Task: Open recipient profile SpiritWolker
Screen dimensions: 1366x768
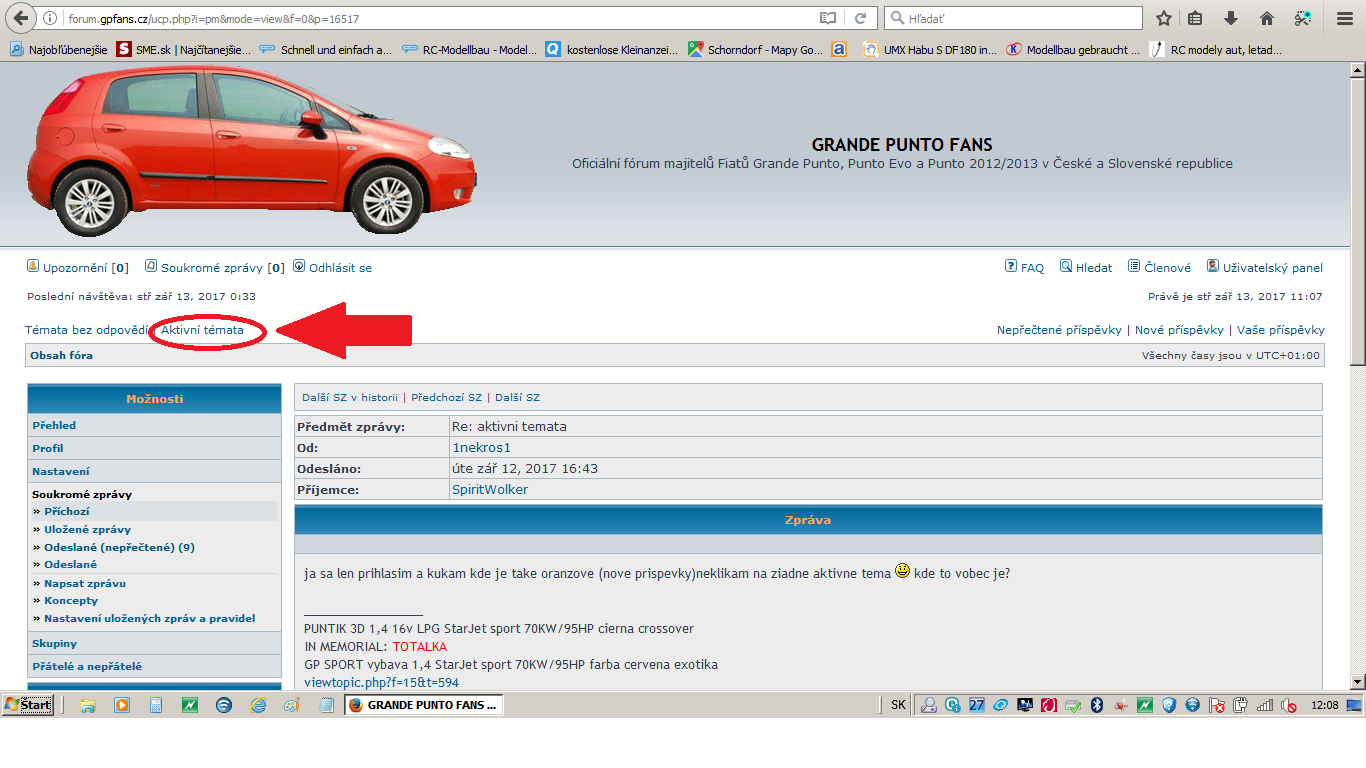Action: (x=490, y=489)
